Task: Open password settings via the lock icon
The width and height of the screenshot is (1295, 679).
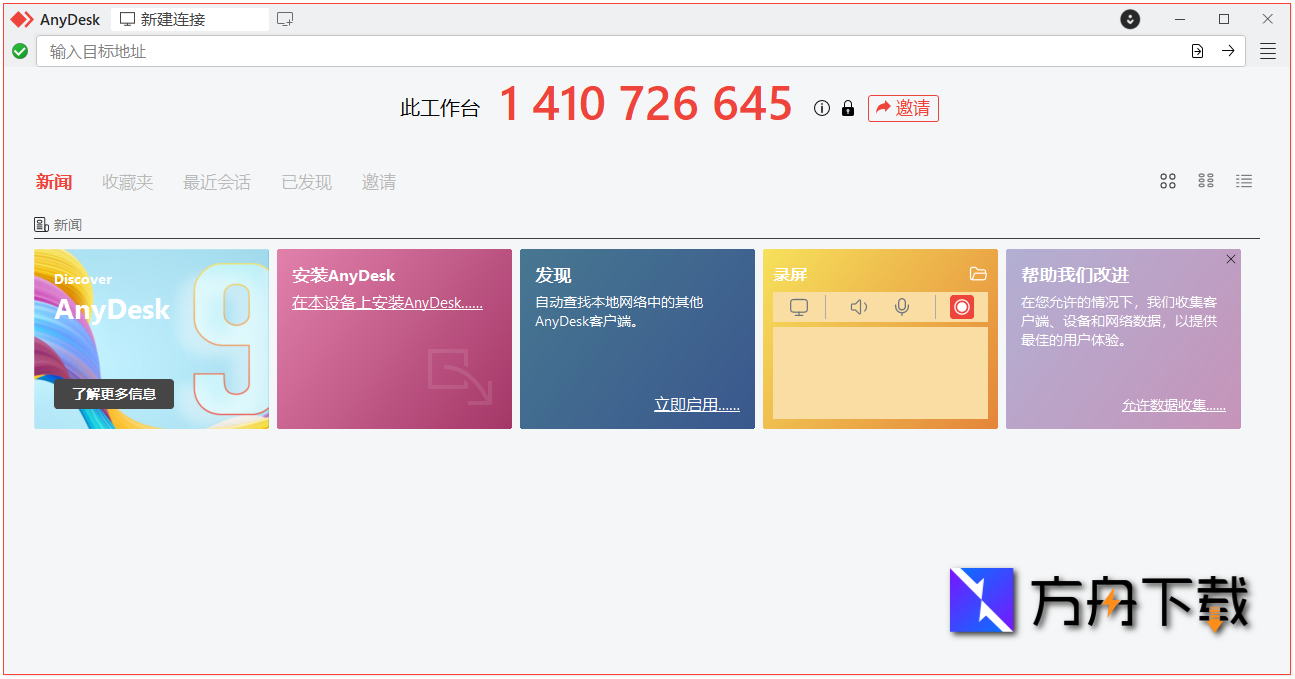Action: tap(847, 108)
